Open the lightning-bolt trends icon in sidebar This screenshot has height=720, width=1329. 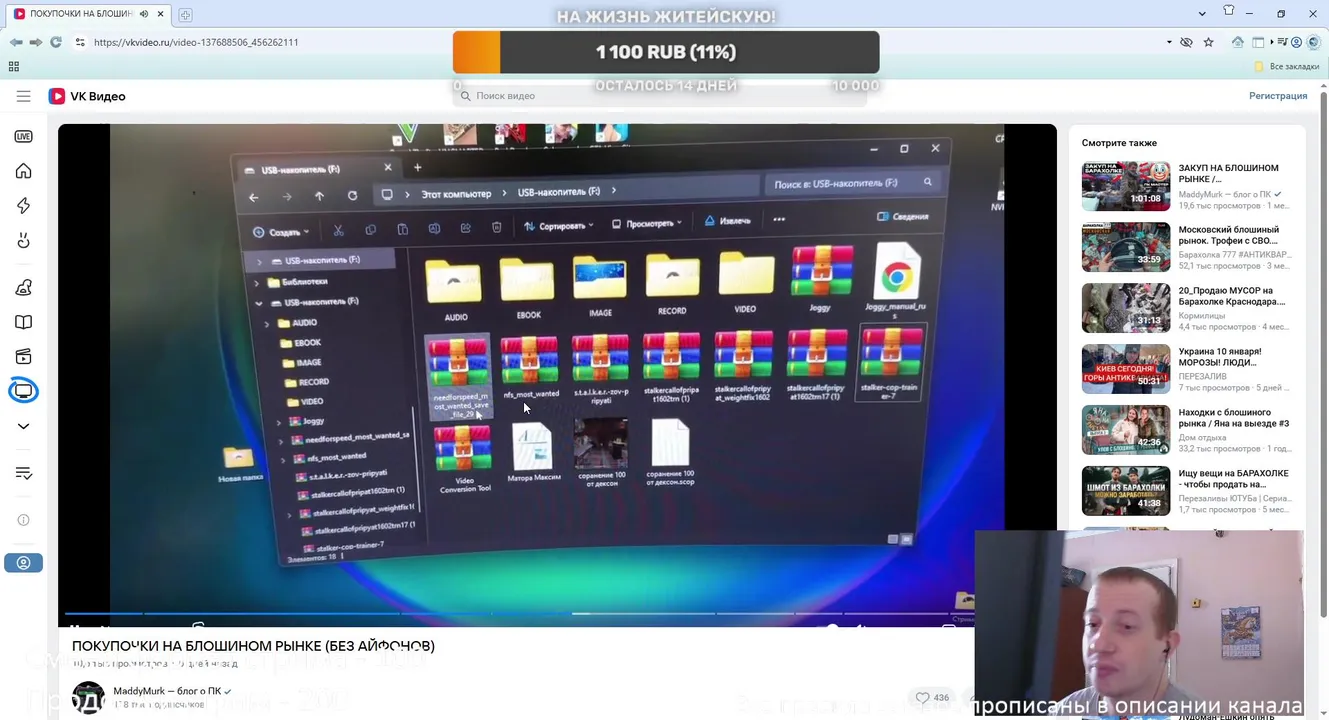23,206
